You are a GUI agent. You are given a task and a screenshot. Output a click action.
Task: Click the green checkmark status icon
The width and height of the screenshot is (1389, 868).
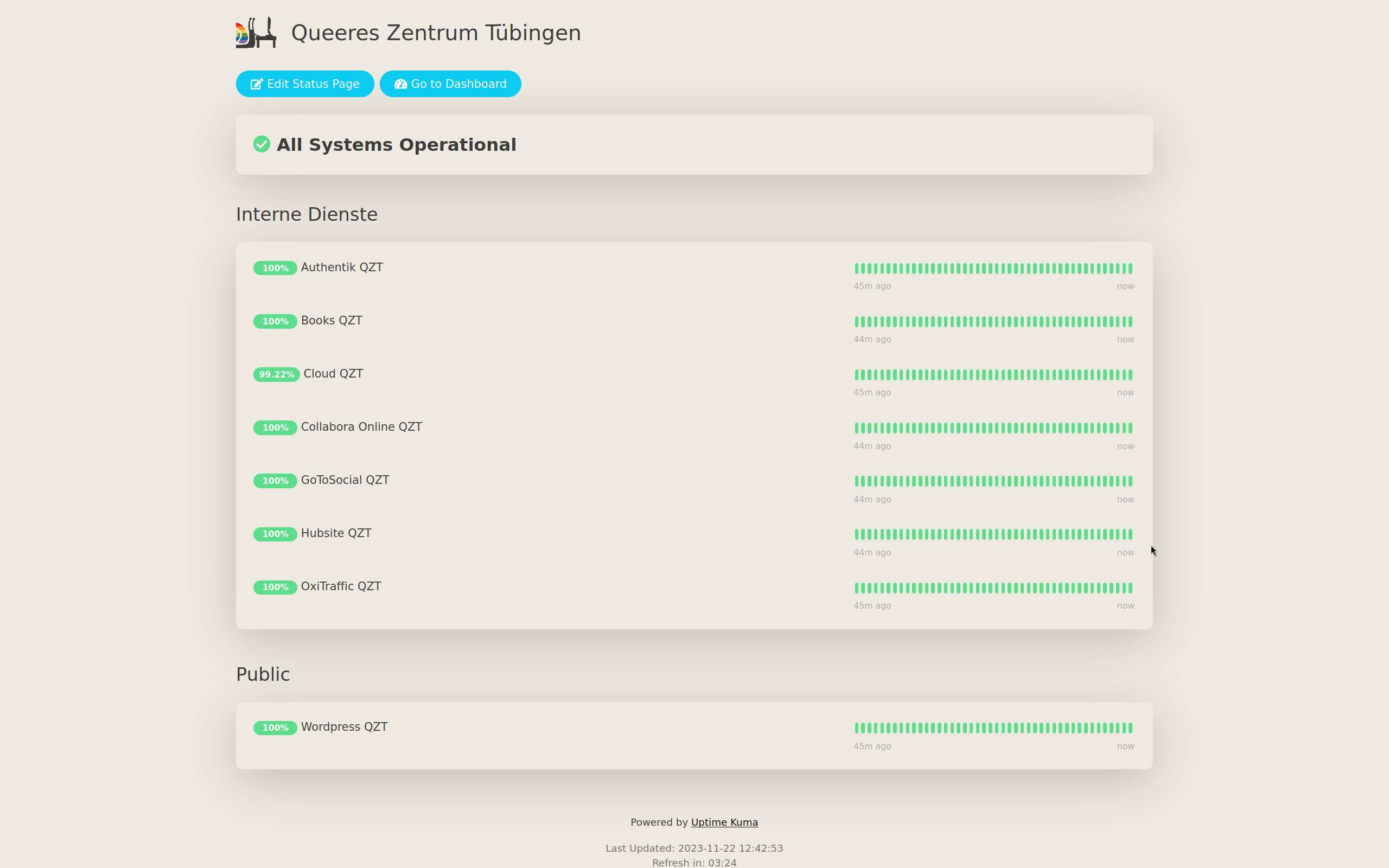[262, 144]
